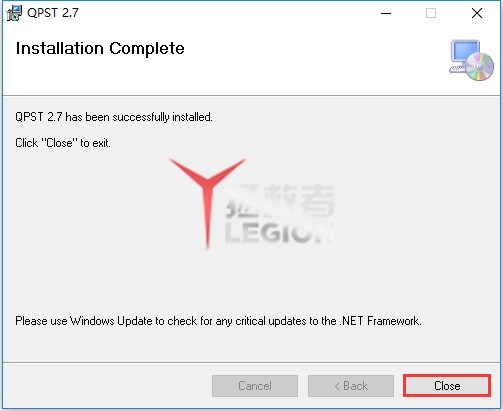Minimize the QPST 2.7 installer window
This screenshot has width=503, height=411.
[x=386, y=13]
